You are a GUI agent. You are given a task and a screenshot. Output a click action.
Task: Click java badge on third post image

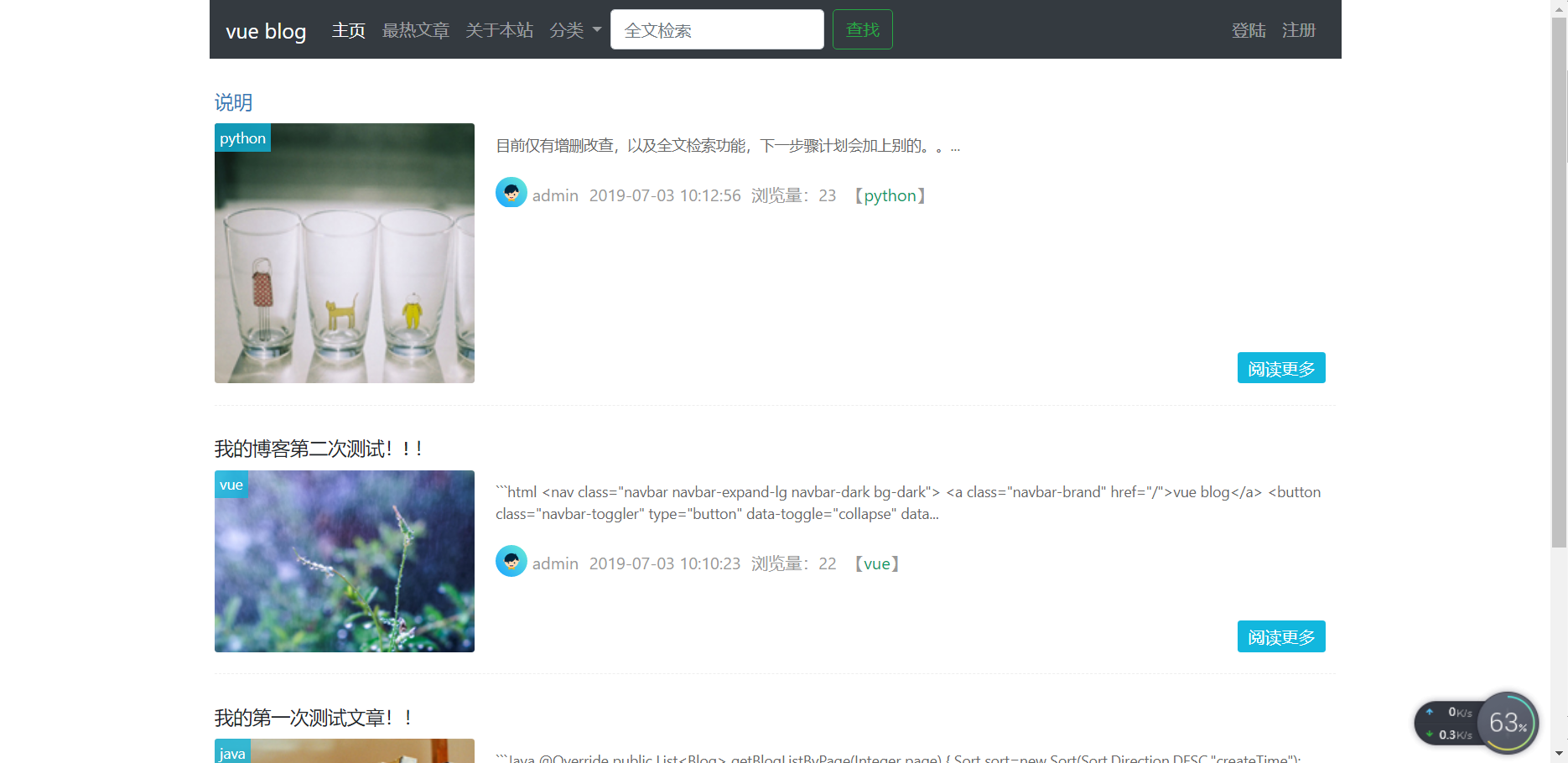coord(232,752)
